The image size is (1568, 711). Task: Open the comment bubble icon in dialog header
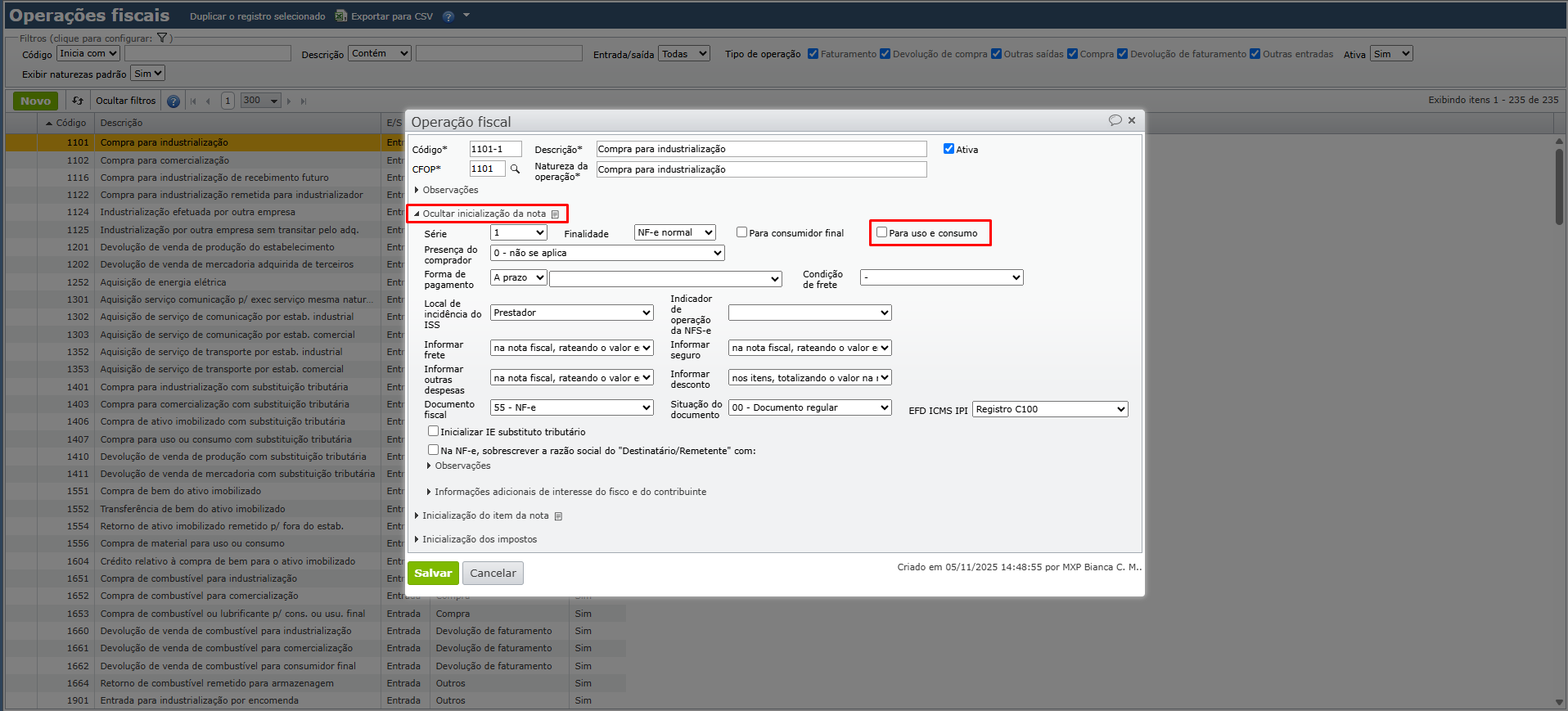tap(1115, 120)
